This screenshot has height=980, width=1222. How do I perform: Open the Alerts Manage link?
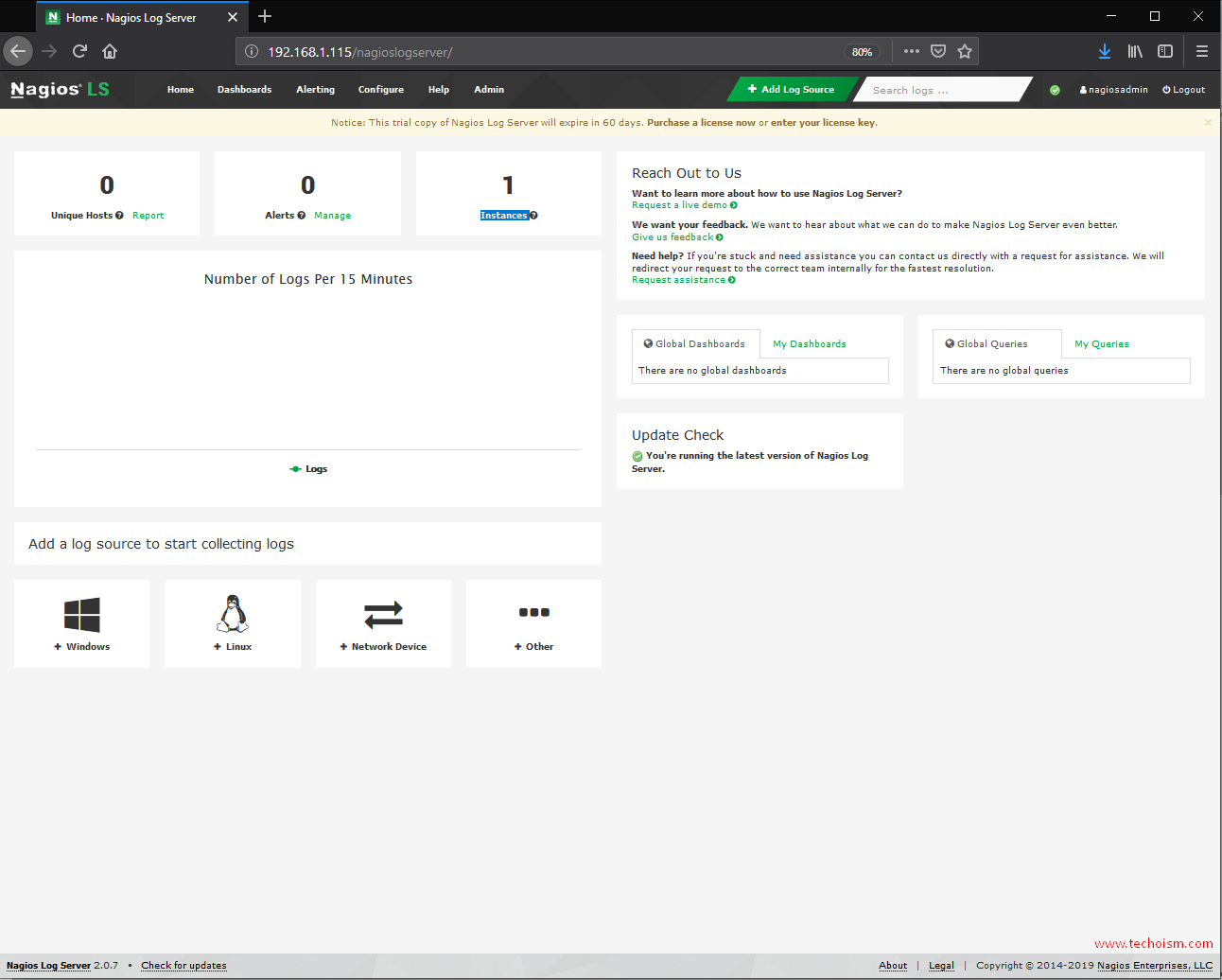click(332, 216)
